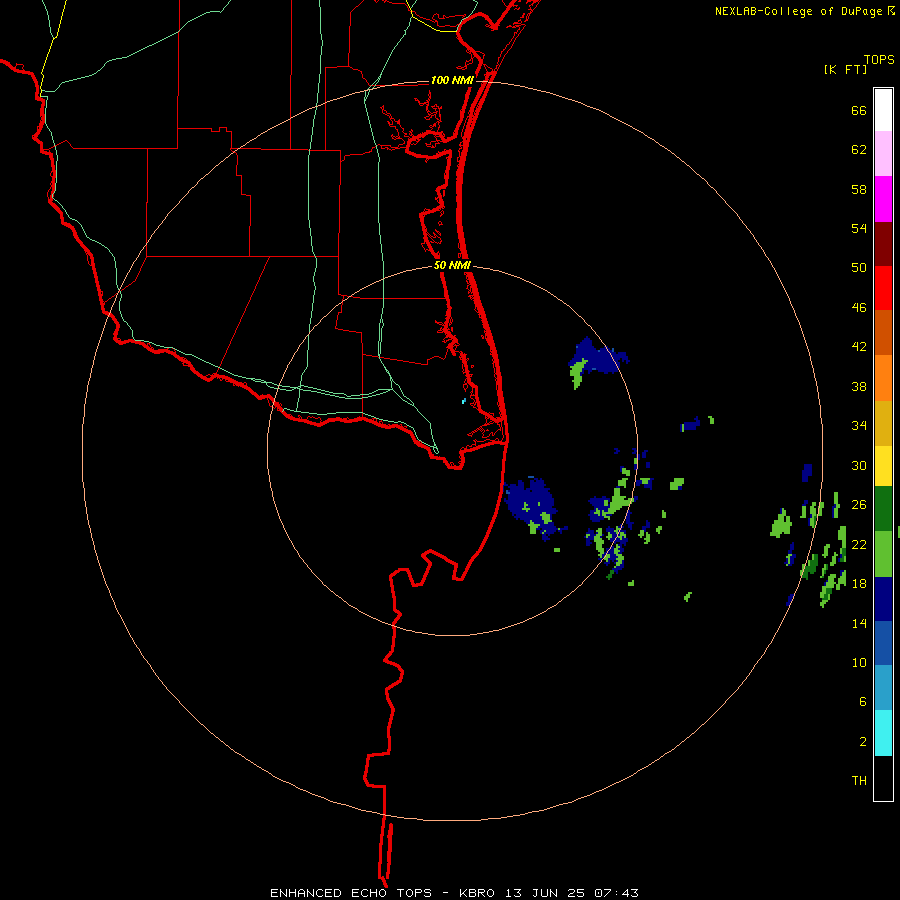Screen dimensions: 900x900
Task: Pick the gold swatch in the tops scale
Action: 883,424
